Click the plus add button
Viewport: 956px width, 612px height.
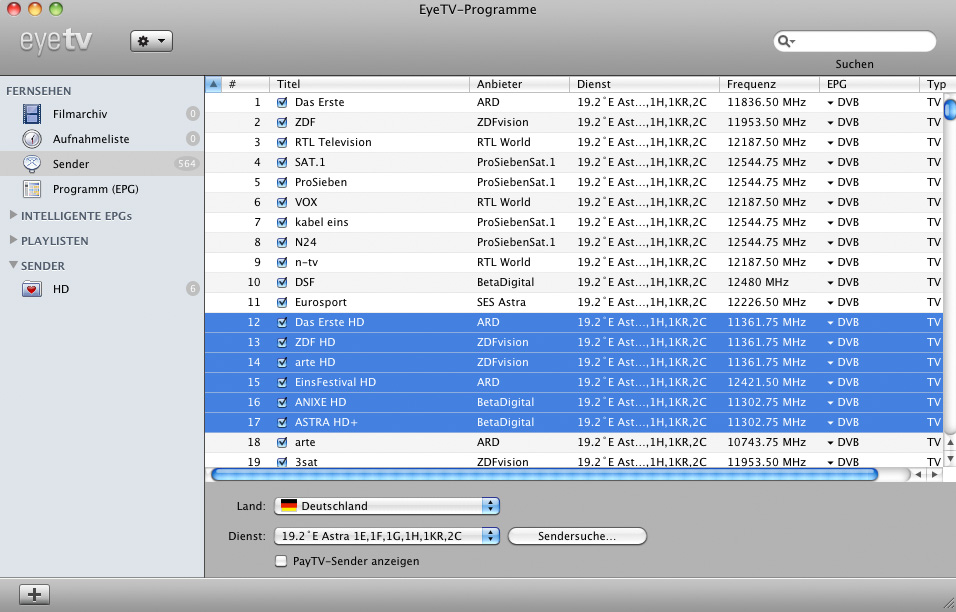pyautogui.click(x=34, y=594)
